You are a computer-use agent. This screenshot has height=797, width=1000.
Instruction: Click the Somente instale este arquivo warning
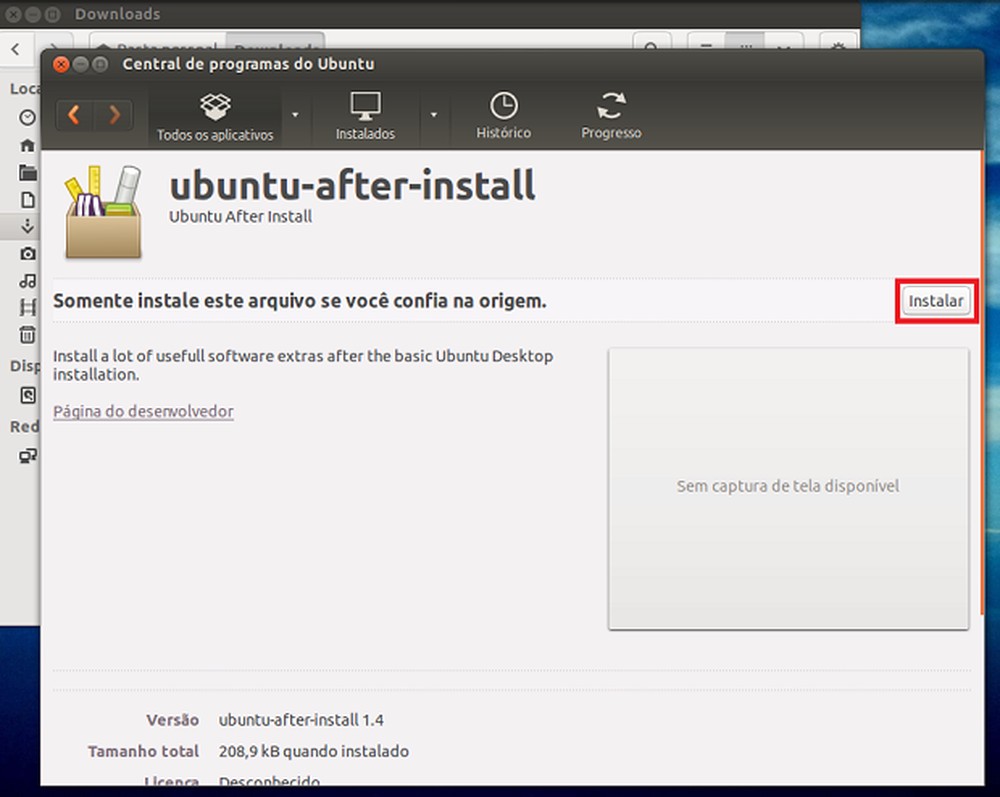click(x=300, y=301)
